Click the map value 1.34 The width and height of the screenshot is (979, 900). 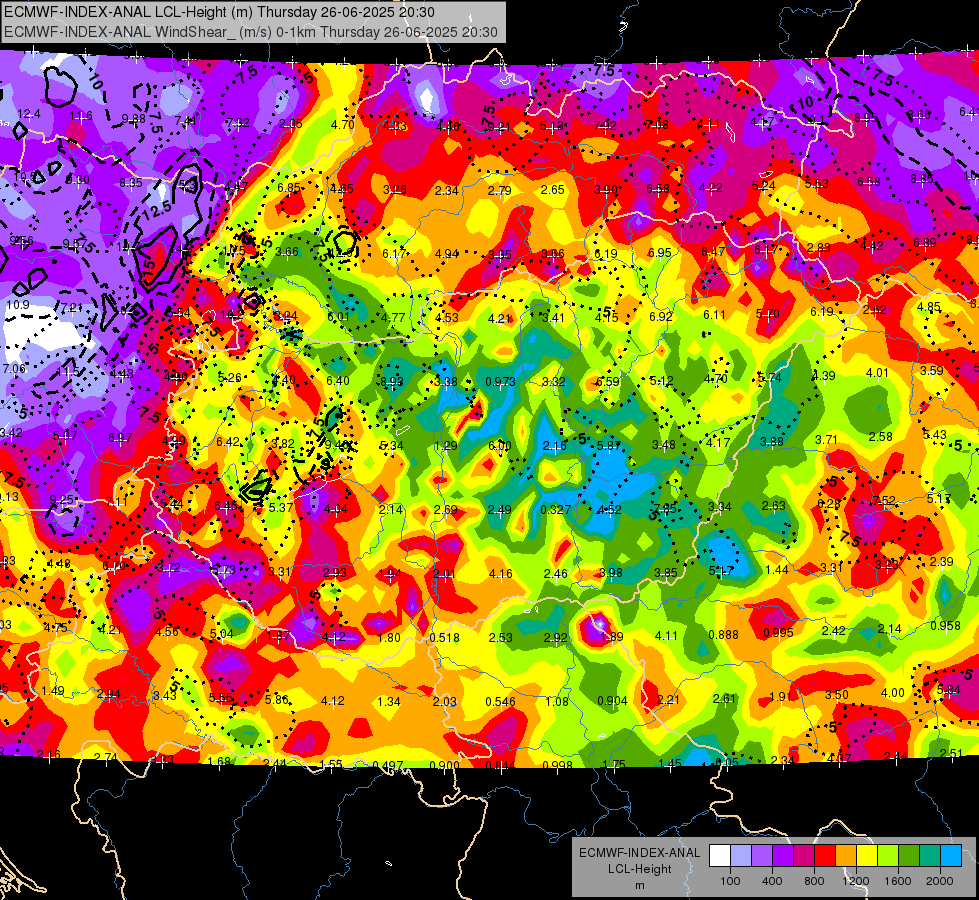point(389,701)
